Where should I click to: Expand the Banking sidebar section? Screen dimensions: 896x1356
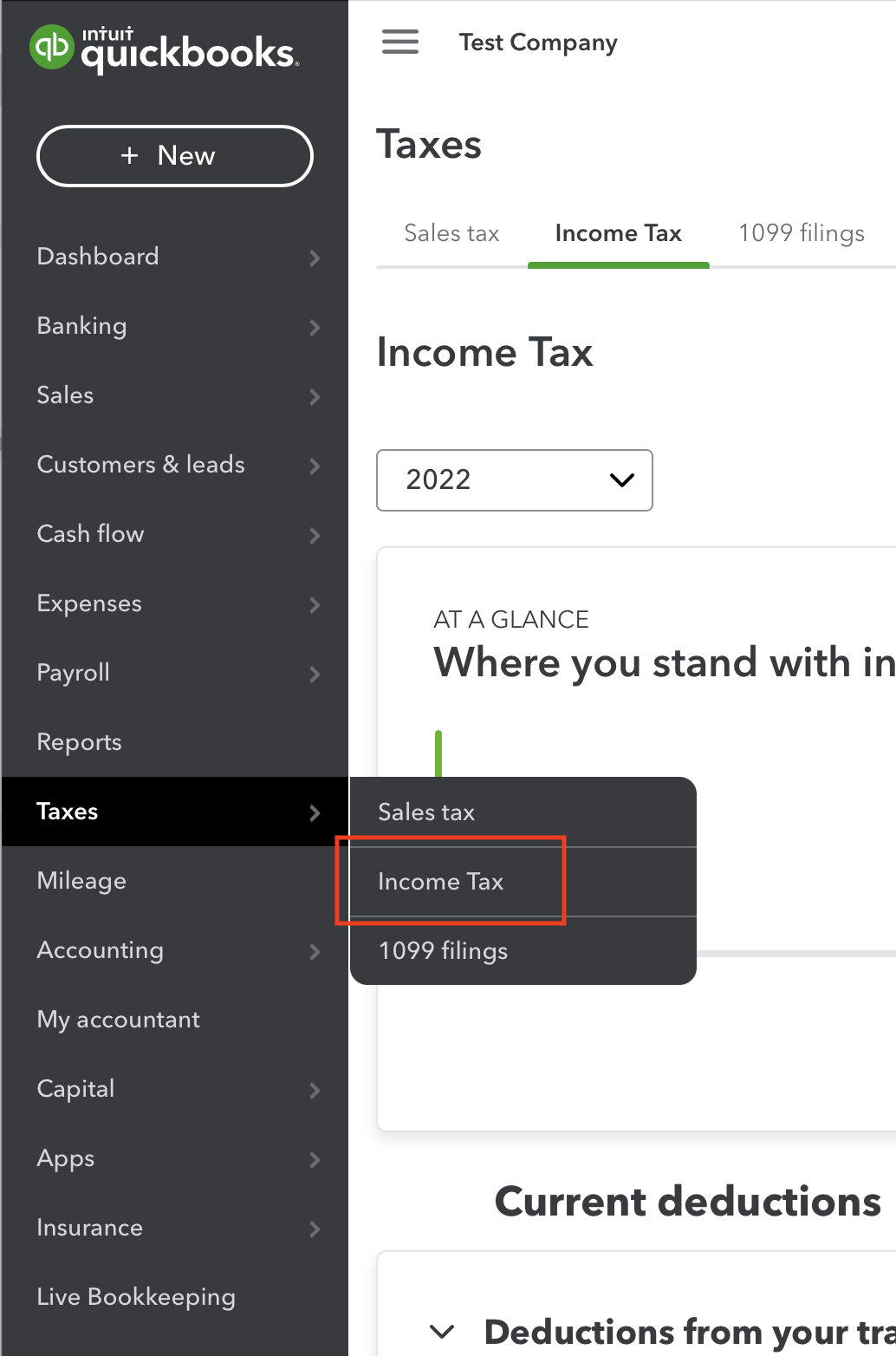coord(81,327)
